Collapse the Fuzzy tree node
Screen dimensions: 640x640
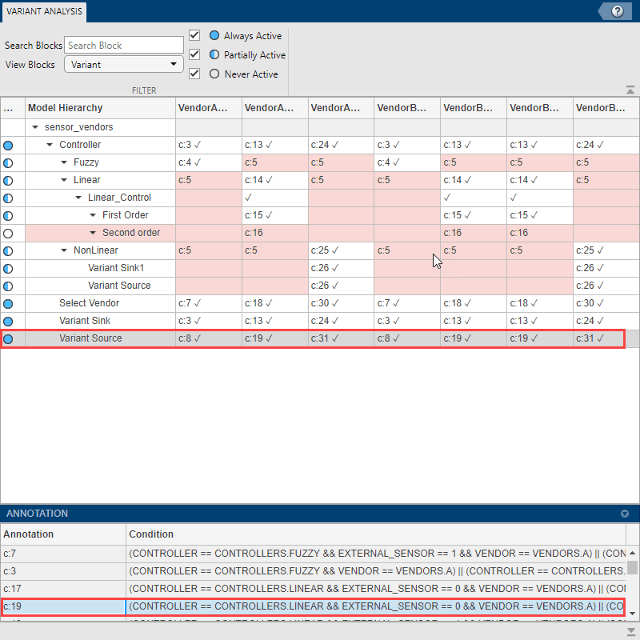tap(64, 162)
